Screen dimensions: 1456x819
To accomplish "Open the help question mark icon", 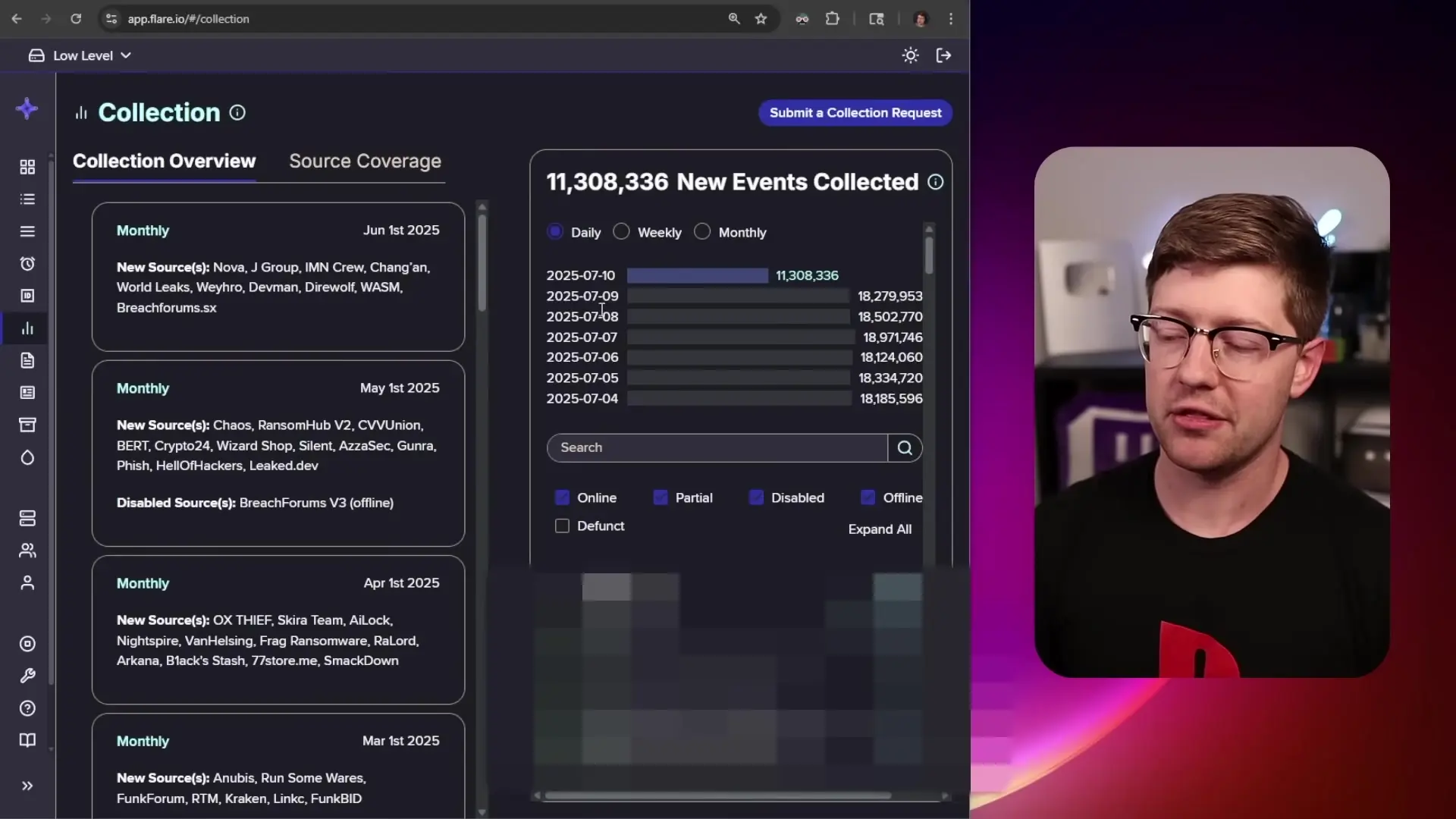I will pyautogui.click(x=27, y=708).
